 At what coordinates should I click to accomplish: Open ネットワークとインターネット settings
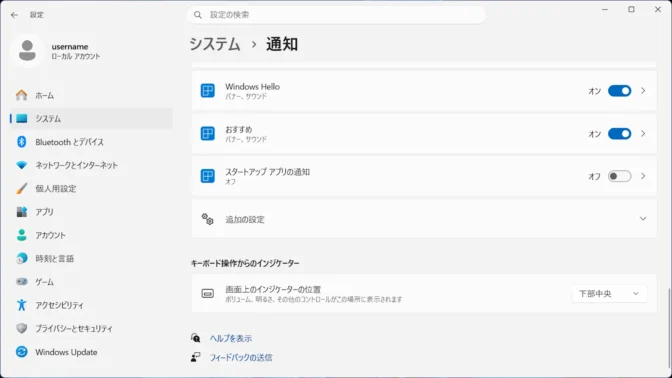coord(91,165)
